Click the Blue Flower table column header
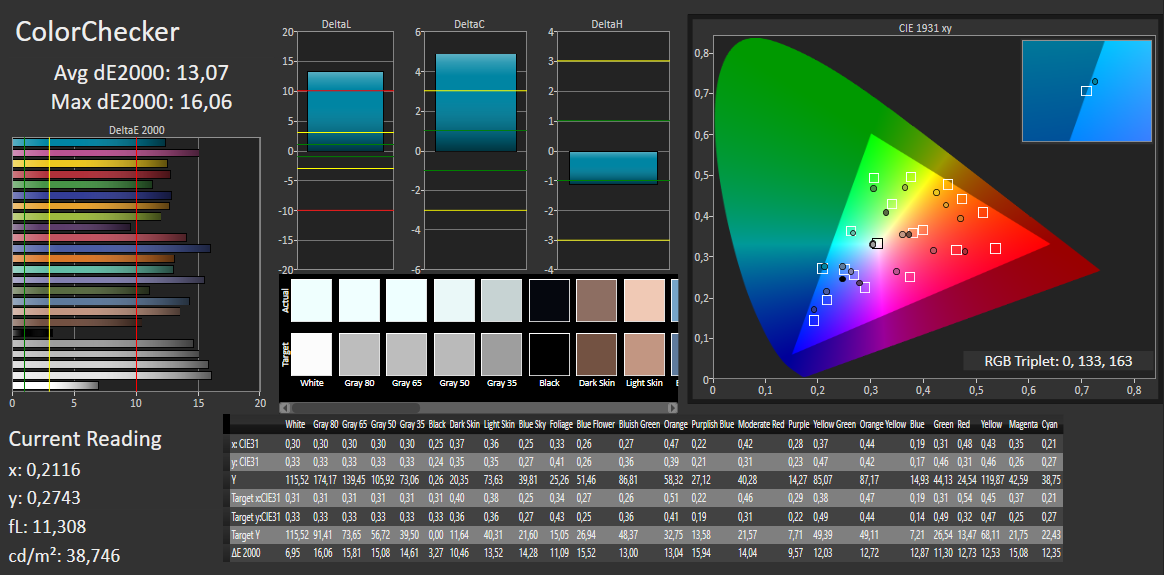This screenshot has width=1164, height=575. click(595, 426)
